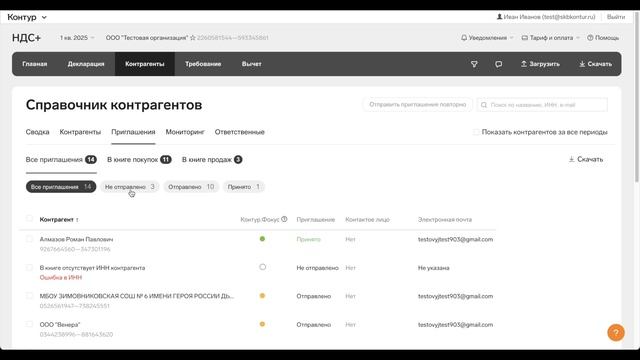Click the user profile icon near Иван Иванов
Viewport: 640px width, 360px height.
pyautogui.click(x=499, y=17)
